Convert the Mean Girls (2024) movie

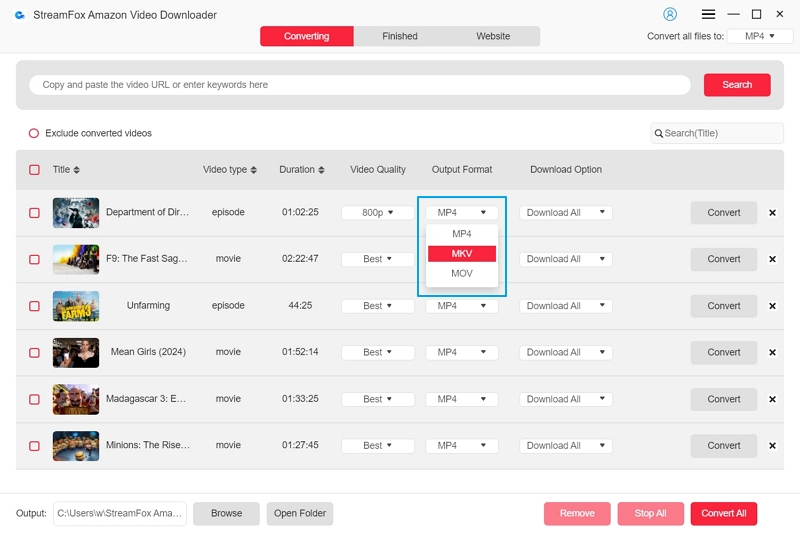coord(723,352)
